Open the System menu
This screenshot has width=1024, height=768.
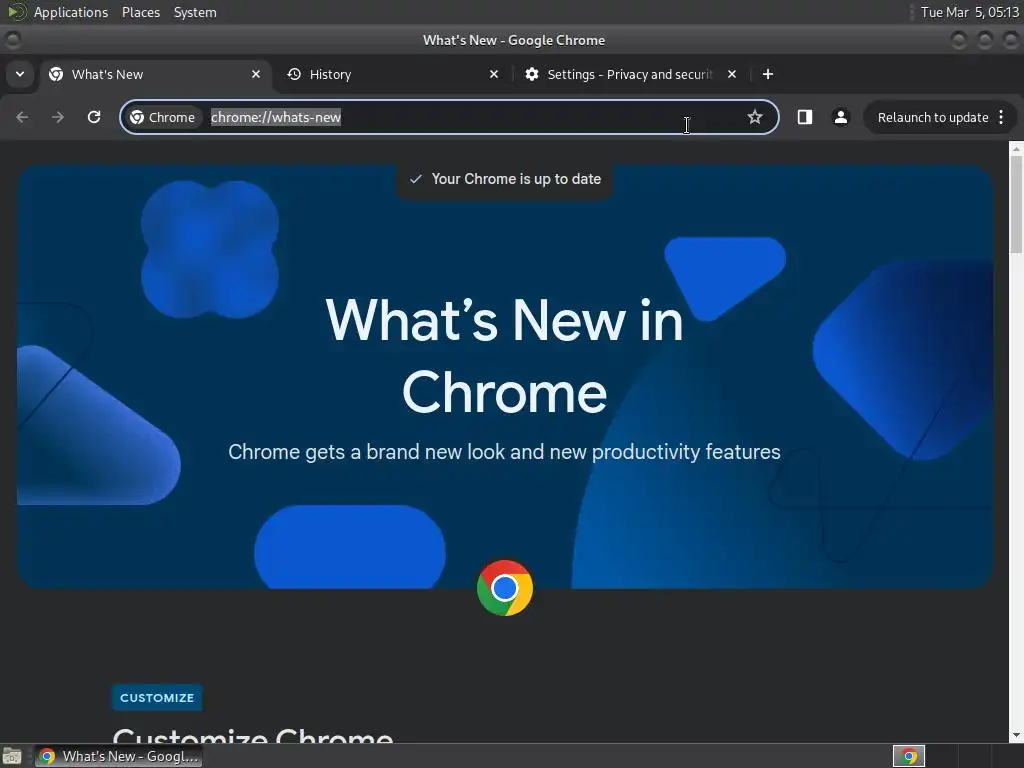[195, 12]
